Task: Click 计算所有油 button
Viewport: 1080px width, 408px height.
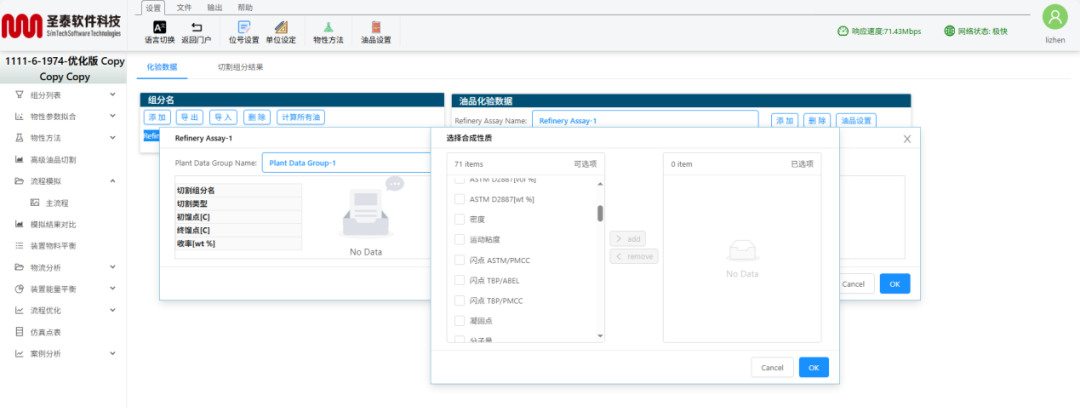Action: point(301,117)
